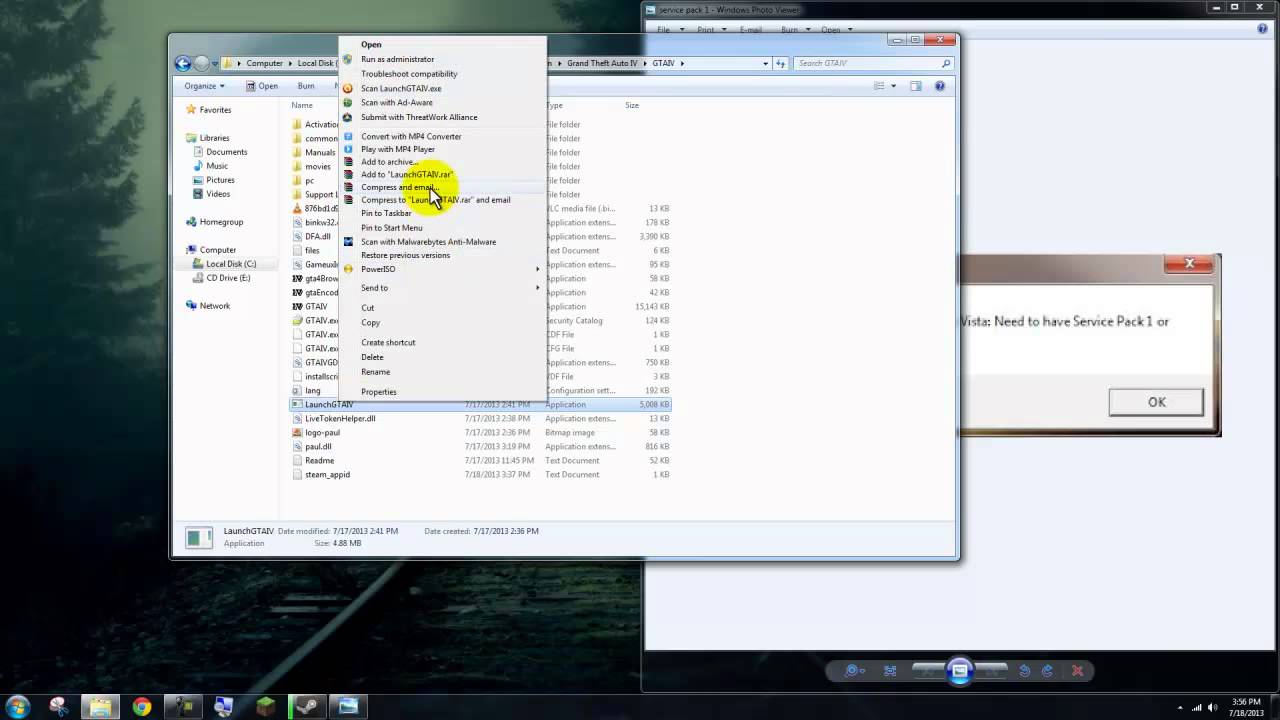Click the refresh icon beside address bar

tap(780, 63)
